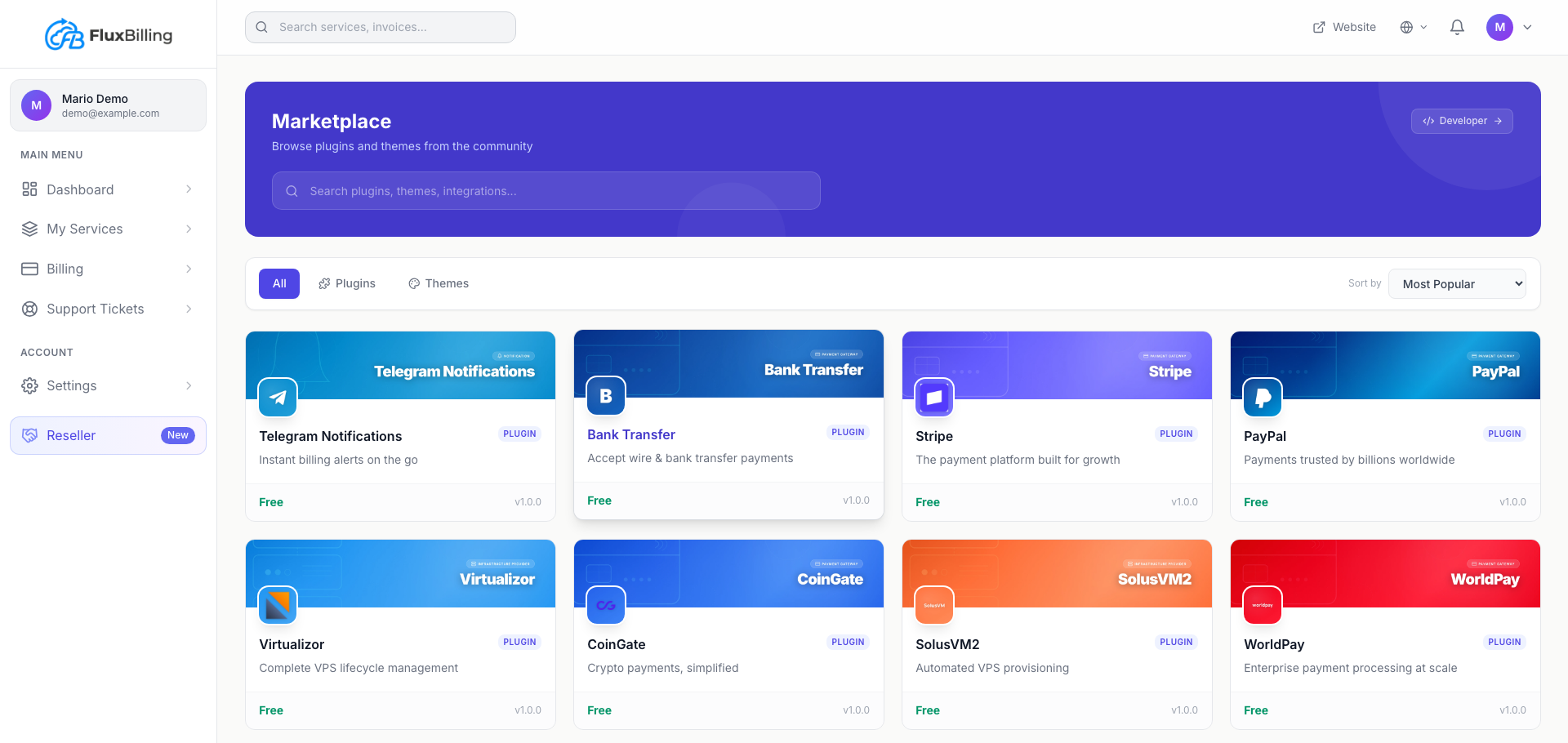Image resolution: width=1568 pixels, height=743 pixels.
Task: Click "Complete VPS lifecycle management" text
Action: (359, 668)
